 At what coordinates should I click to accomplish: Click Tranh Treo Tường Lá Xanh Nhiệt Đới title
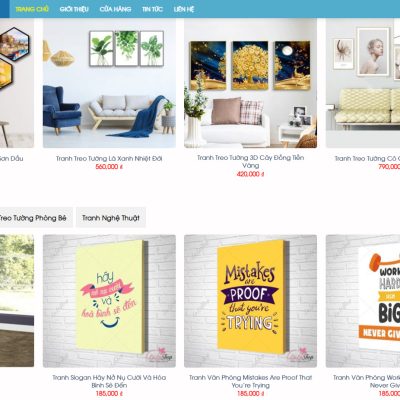pyautogui.click(x=109, y=159)
